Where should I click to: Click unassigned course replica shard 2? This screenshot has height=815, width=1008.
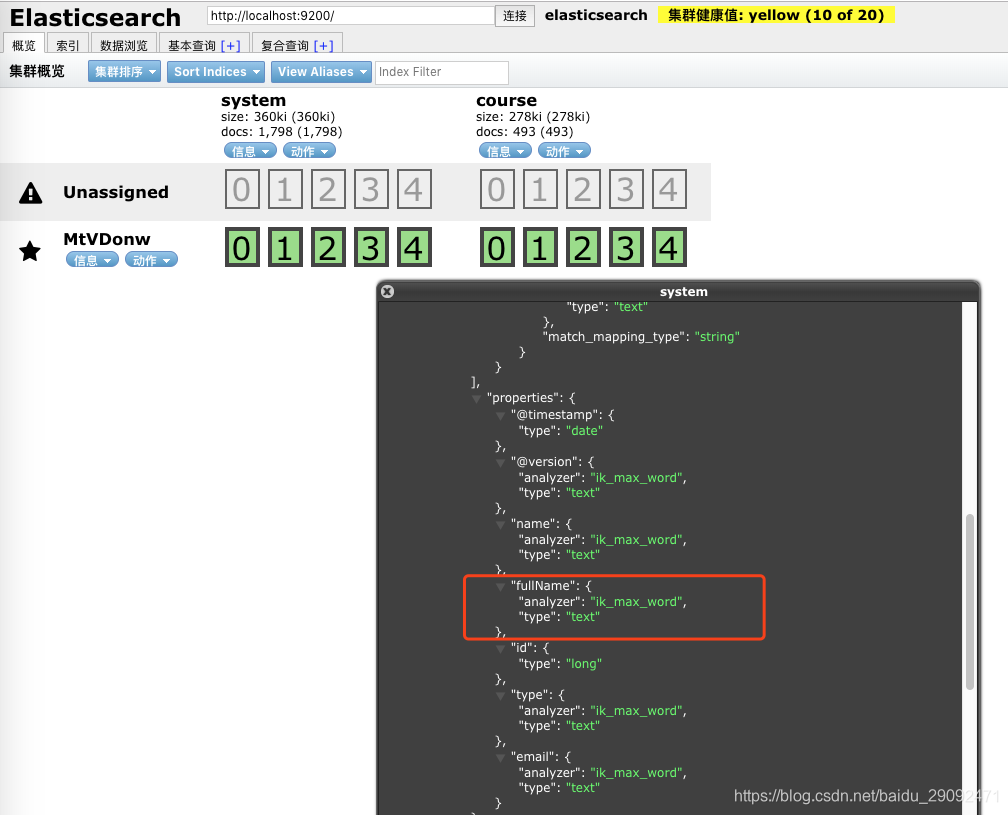(x=583, y=189)
